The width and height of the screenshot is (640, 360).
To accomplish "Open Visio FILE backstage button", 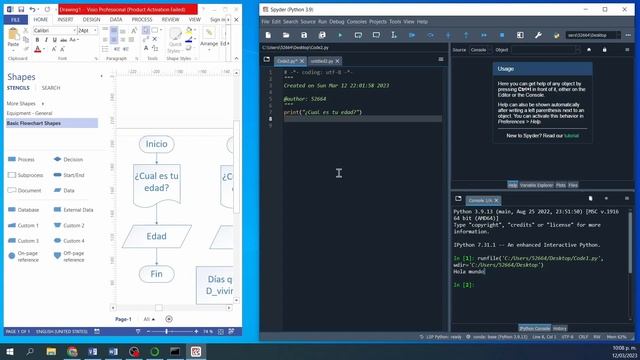I will 16,20.
